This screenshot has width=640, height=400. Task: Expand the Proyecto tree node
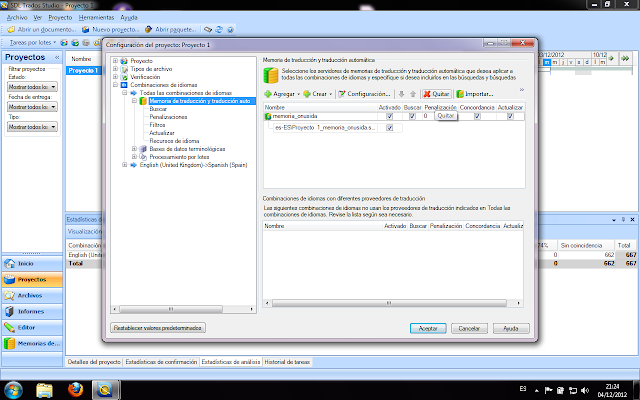(115, 61)
